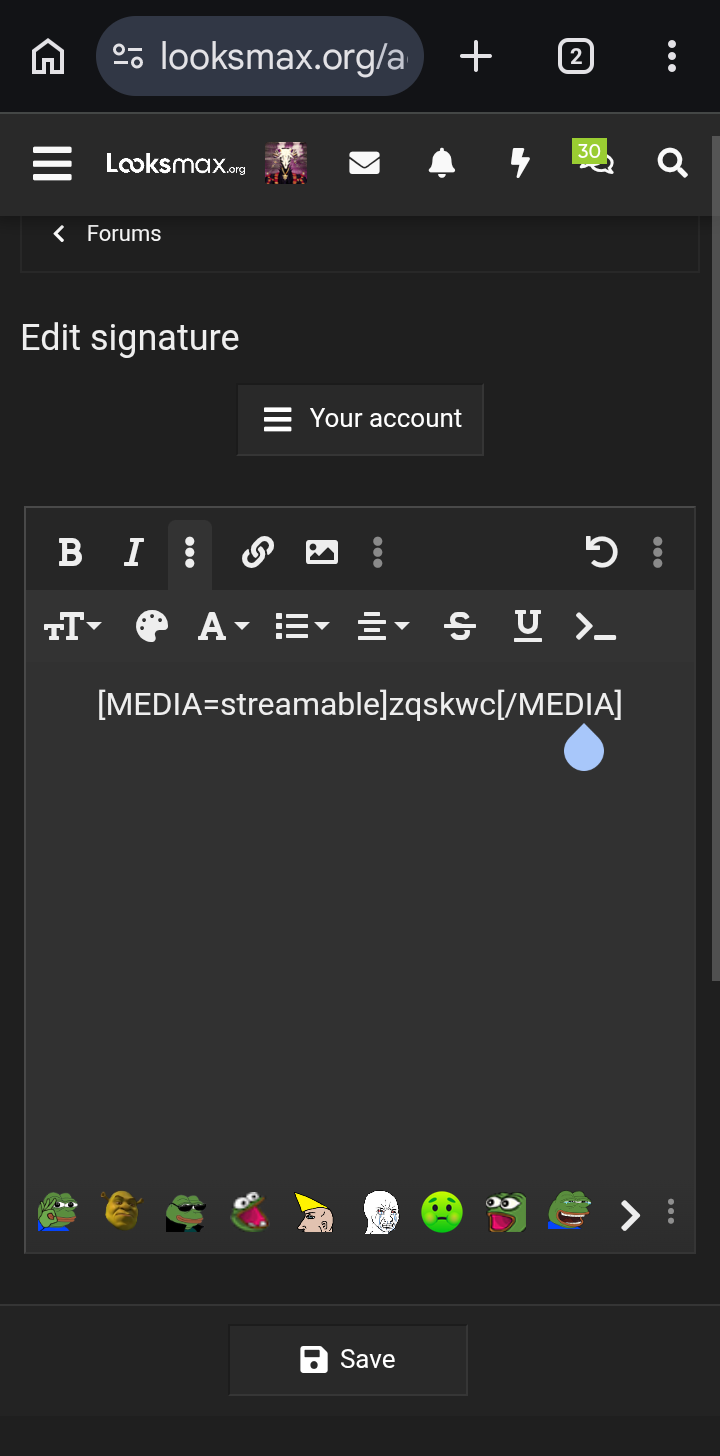Apply code formatting with the terminal icon
The width and height of the screenshot is (720, 1456).
pyautogui.click(x=596, y=626)
